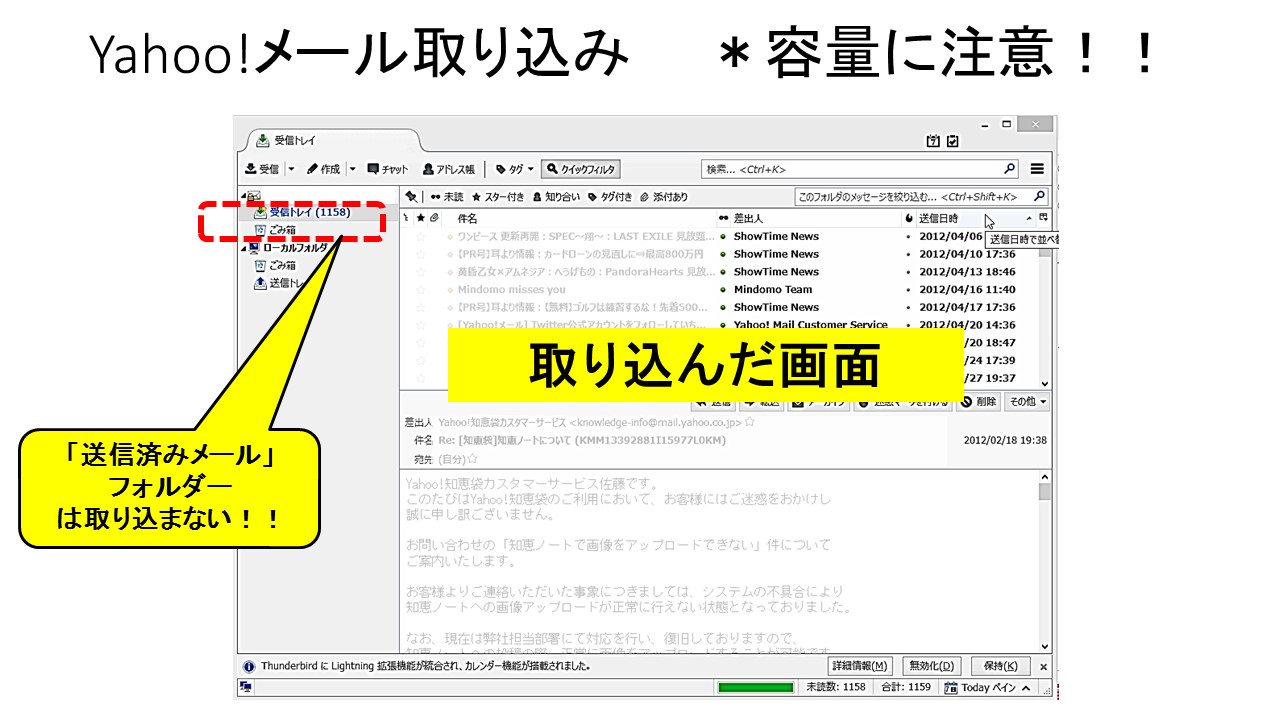Click the star beside the sender address
The height and width of the screenshot is (720, 1280).
tap(749, 422)
